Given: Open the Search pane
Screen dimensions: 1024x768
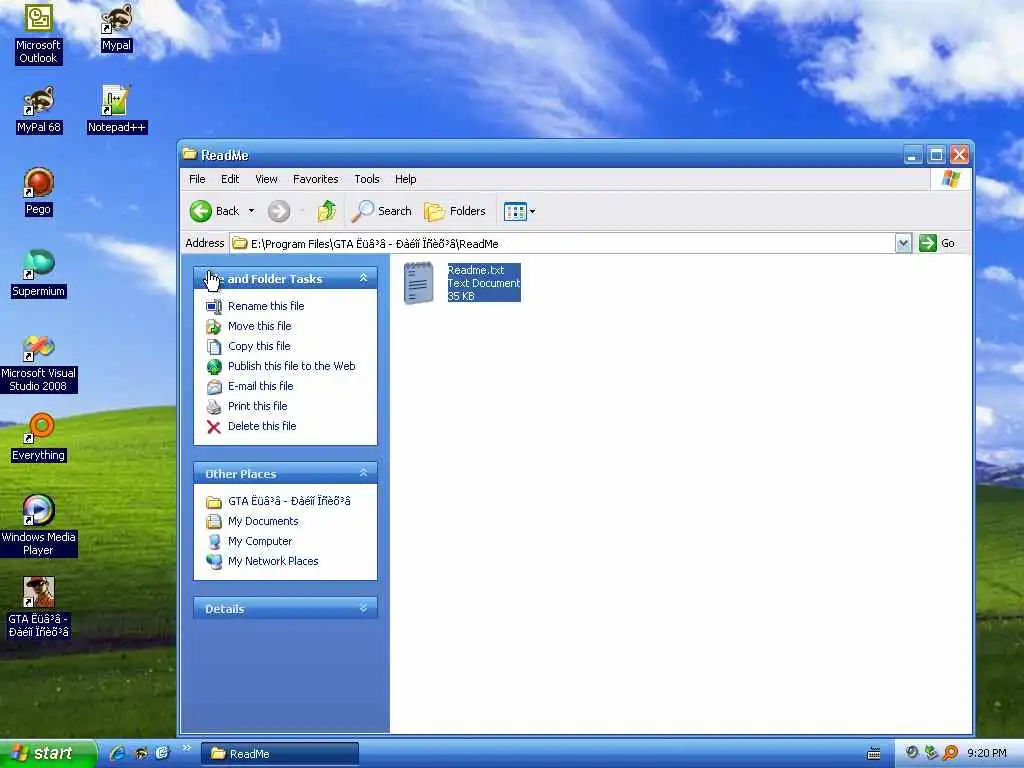Looking at the screenshot, I should pos(381,211).
